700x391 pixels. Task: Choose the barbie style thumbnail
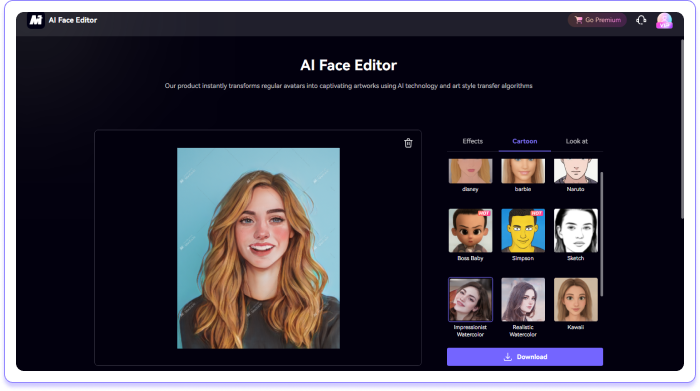tap(523, 171)
